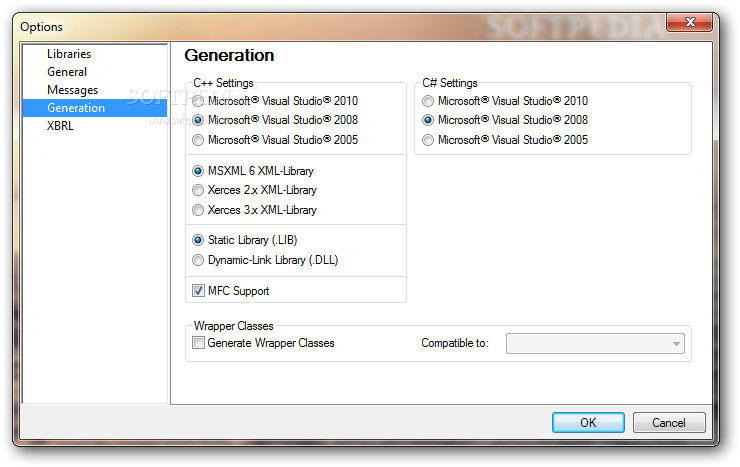Open the Libraries options page
The width and height of the screenshot is (740, 467).
click(x=69, y=54)
